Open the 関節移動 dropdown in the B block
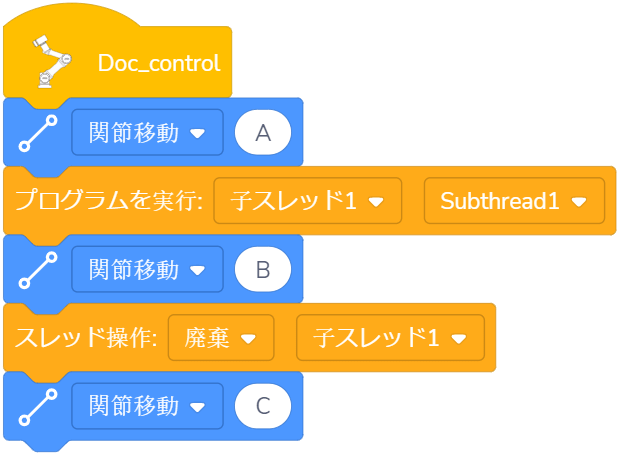 147,270
